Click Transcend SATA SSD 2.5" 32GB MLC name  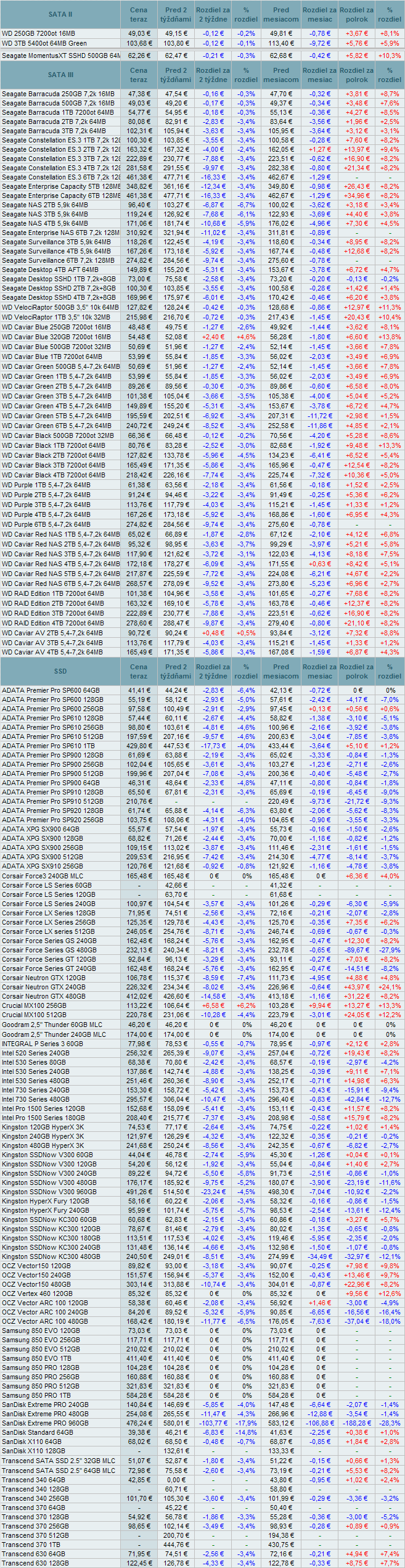click(x=59, y=1461)
